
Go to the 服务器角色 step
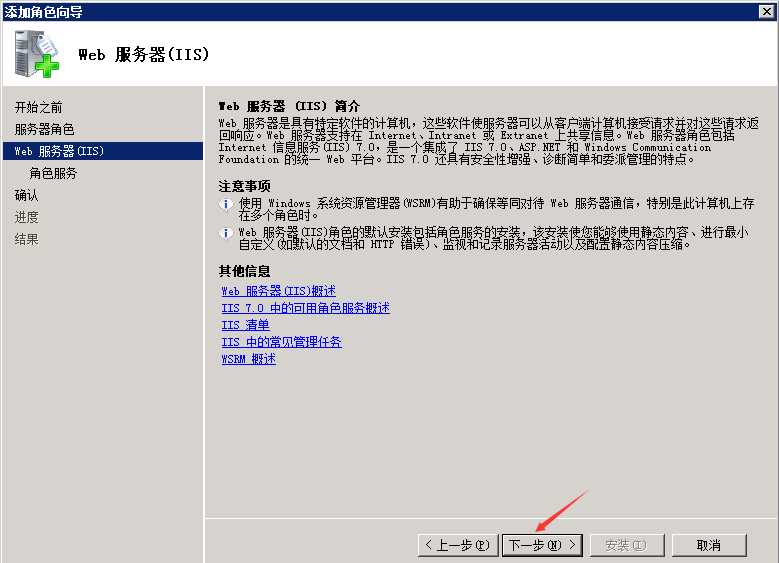coord(44,129)
